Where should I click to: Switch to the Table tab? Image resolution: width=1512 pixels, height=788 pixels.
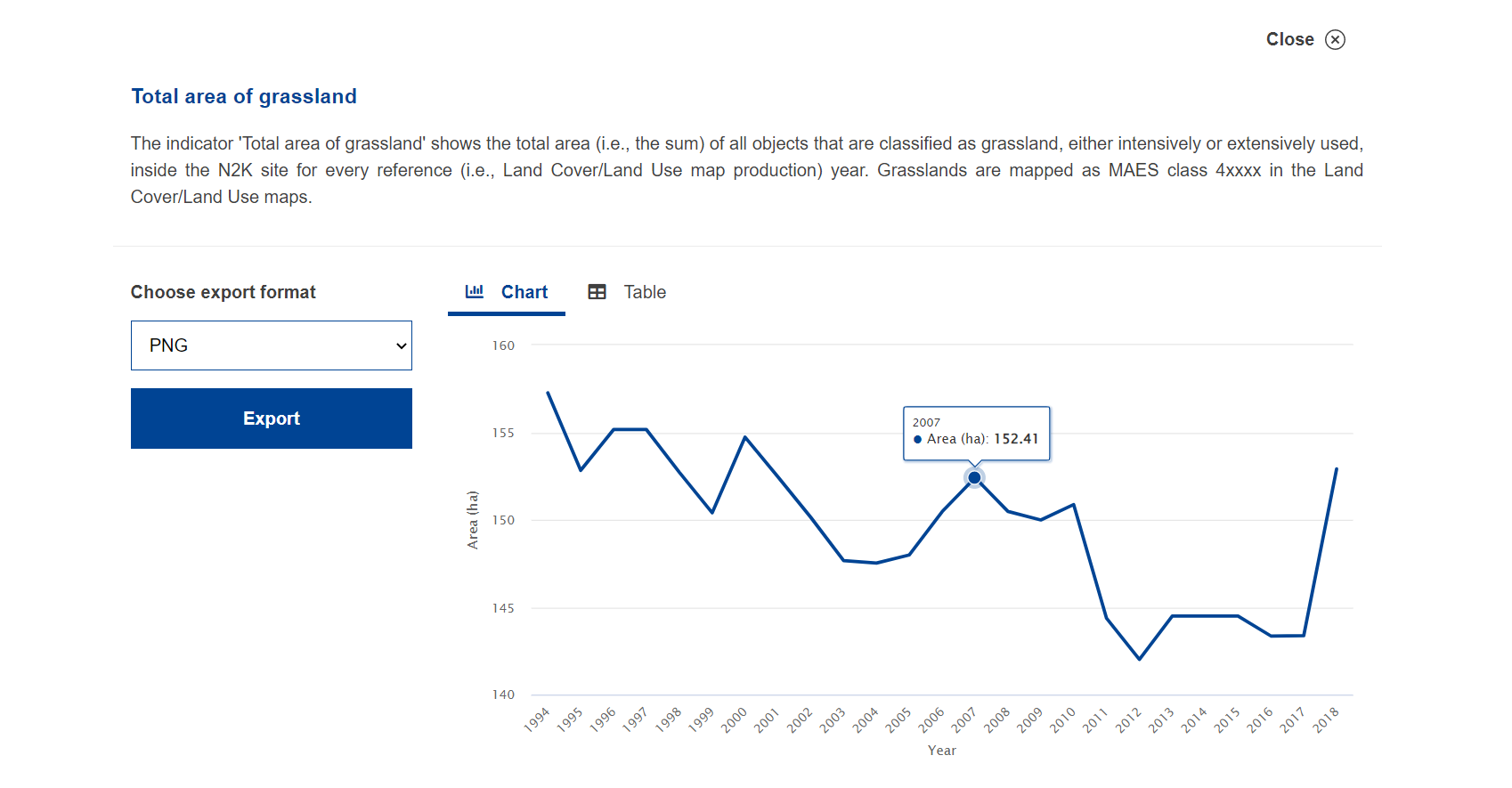coord(644,292)
